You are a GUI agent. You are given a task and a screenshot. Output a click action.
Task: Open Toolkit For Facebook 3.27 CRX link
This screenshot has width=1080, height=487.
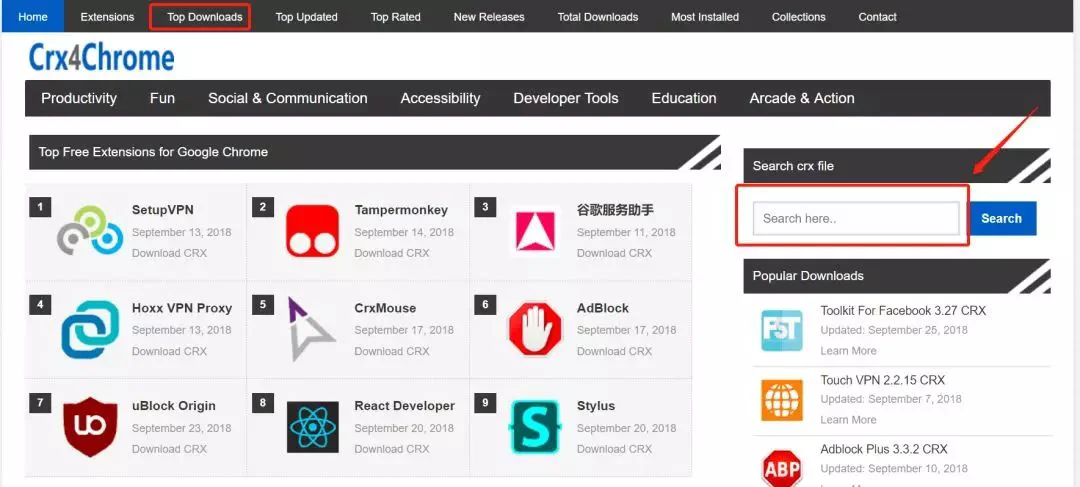pos(903,311)
